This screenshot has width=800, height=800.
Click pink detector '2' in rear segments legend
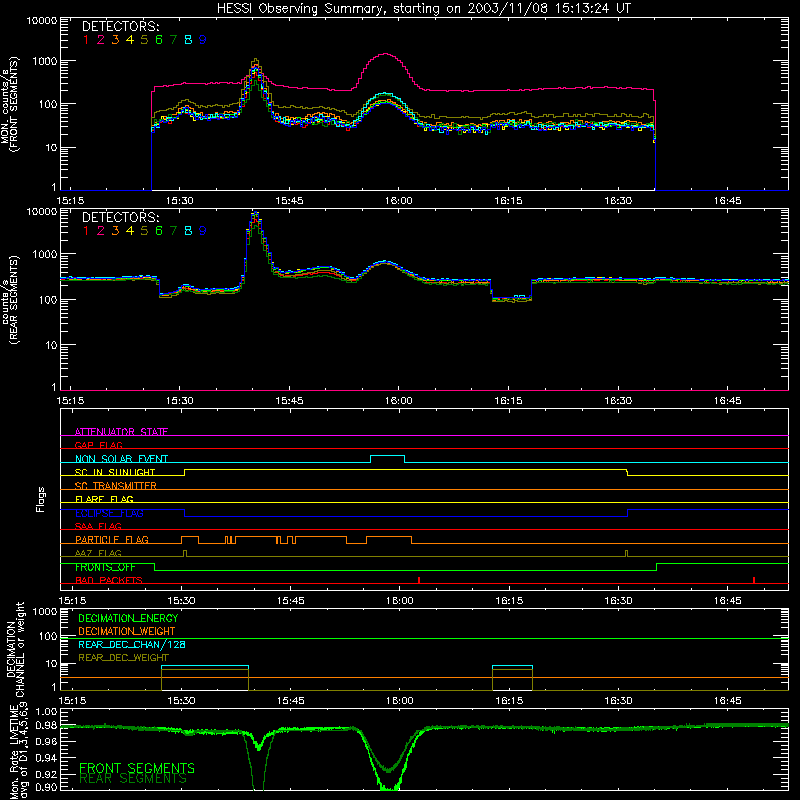[101, 231]
